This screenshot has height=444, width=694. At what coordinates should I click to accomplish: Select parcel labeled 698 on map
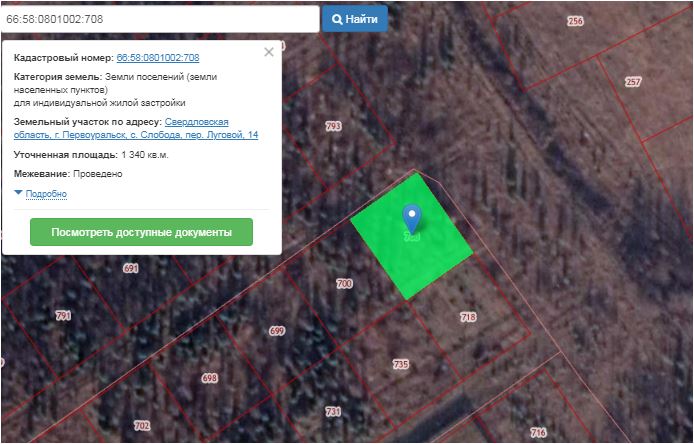(209, 378)
